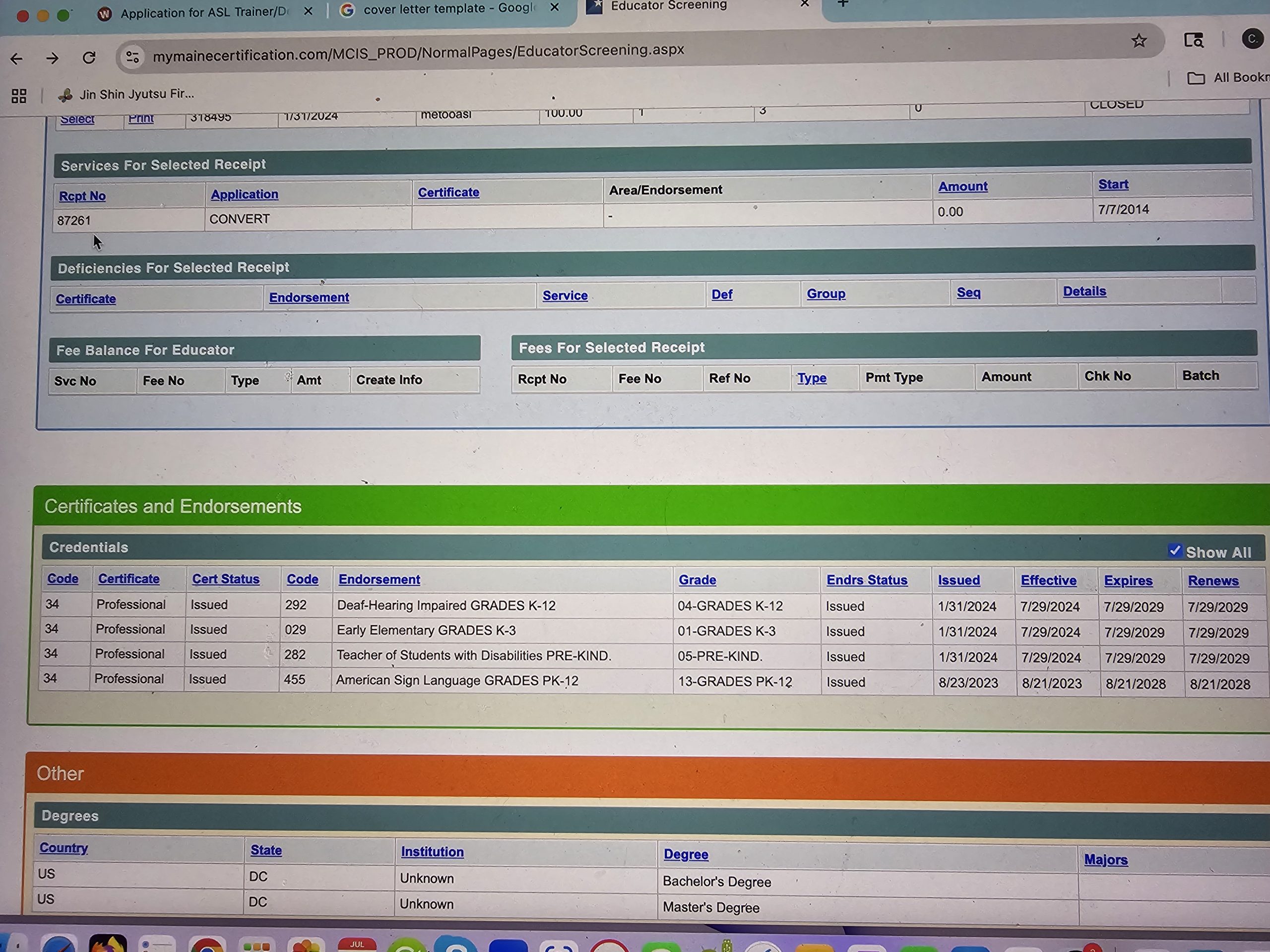This screenshot has width=1270, height=952.
Task: Reload the Educator Screening page
Action: point(89,58)
